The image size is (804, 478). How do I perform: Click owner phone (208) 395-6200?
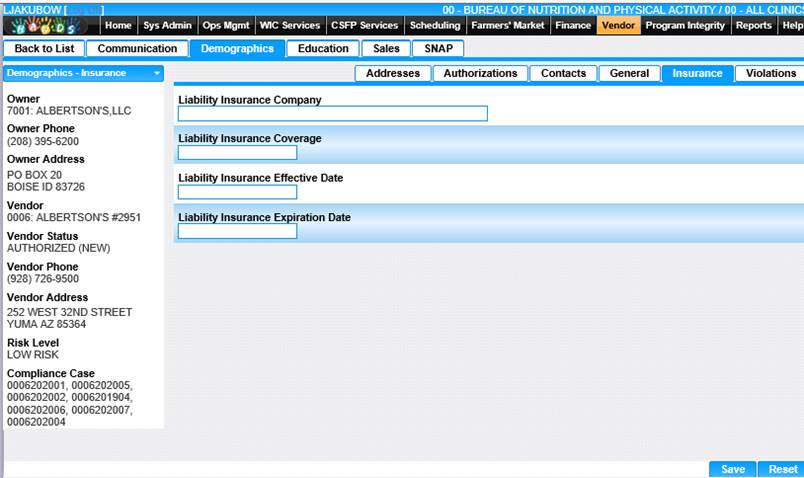point(43,142)
